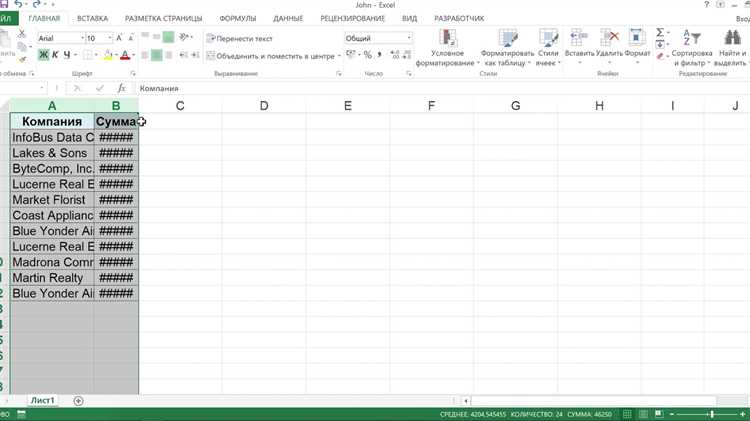Screen dimensions: 750x421
Task: Click the increase indent icon
Action: (x=195, y=55)
